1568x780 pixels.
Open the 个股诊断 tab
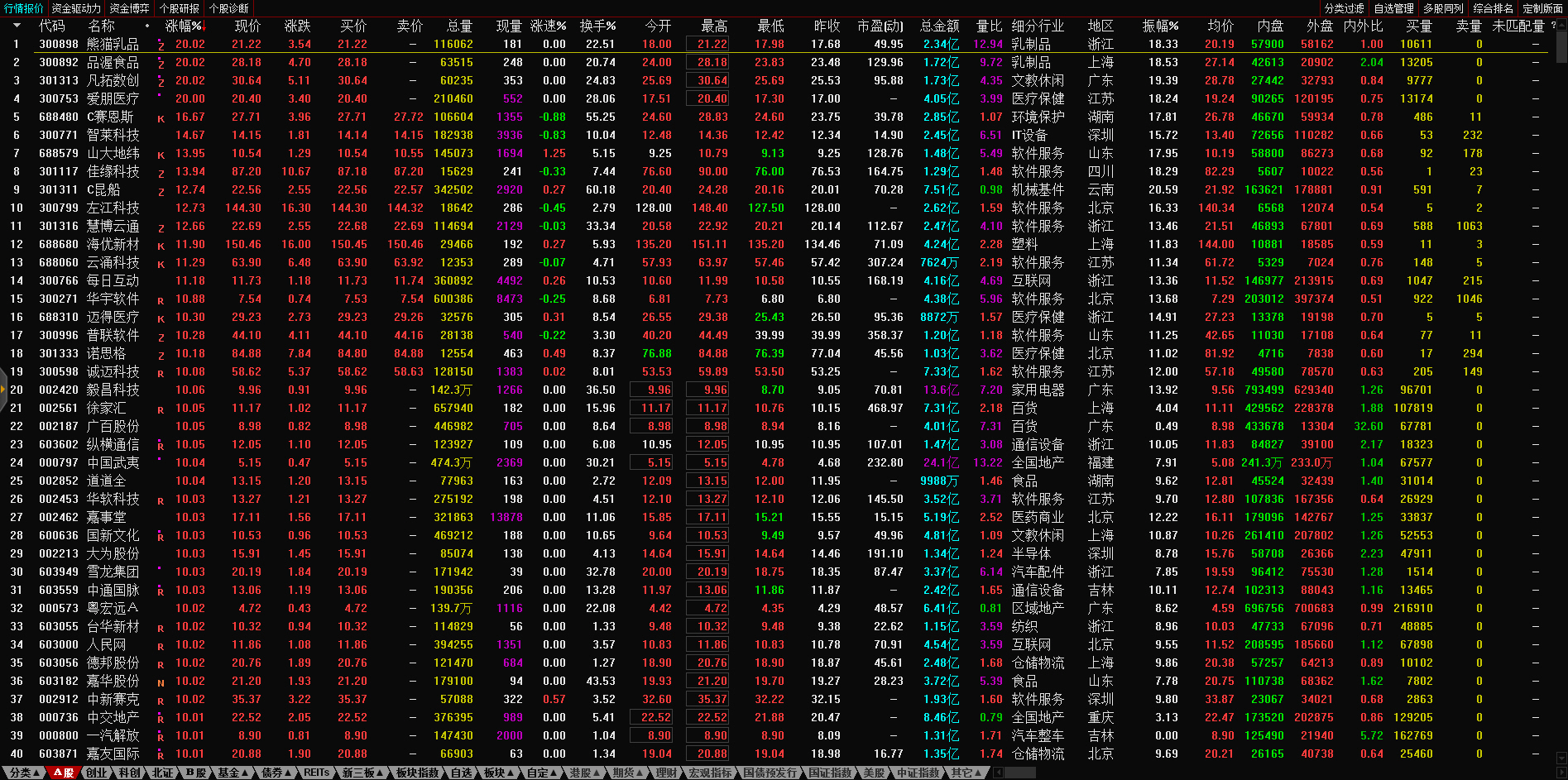[228, 8]
